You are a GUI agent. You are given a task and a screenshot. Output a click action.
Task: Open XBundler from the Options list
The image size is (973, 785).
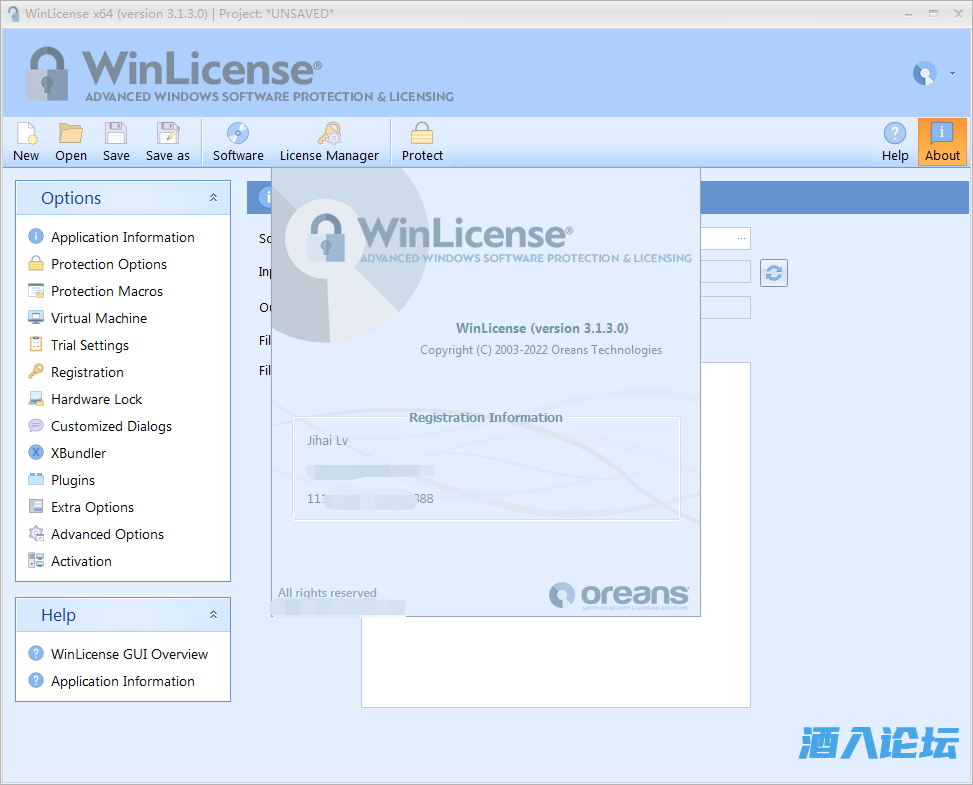[78, 453]
